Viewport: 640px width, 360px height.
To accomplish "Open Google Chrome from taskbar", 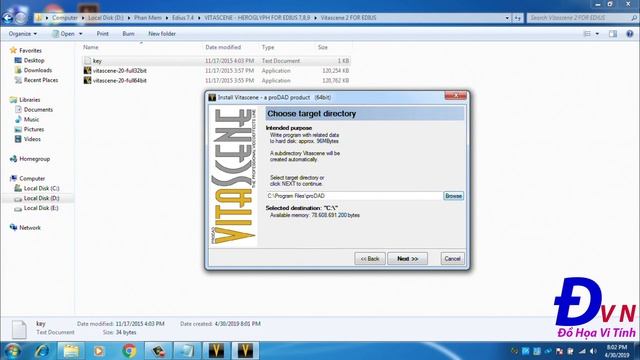I will 129,351.
